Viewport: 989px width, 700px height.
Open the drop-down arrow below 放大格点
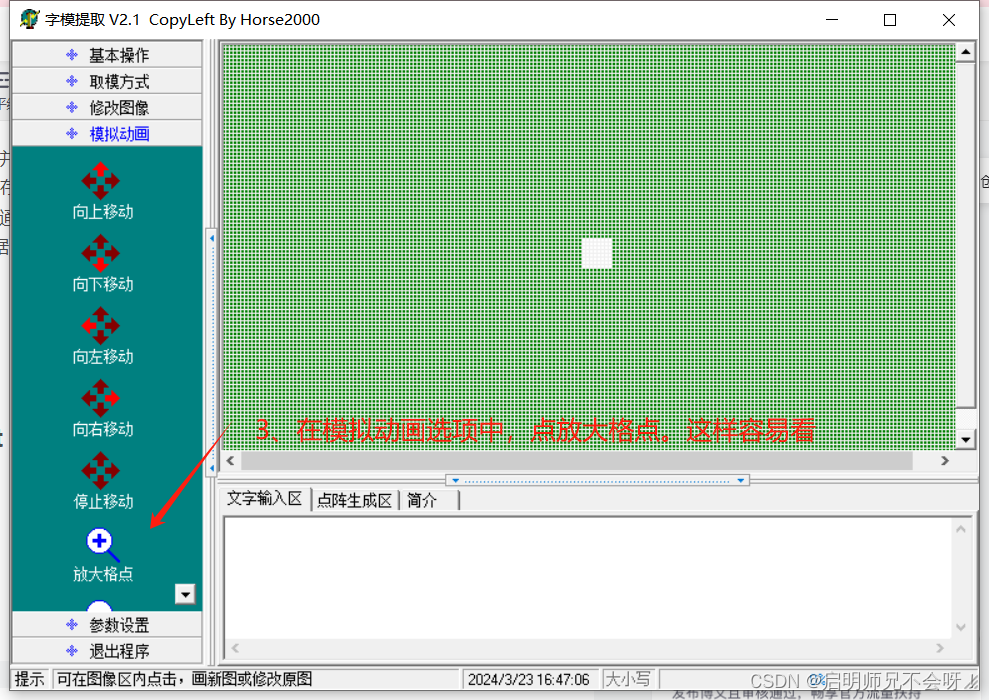click(x=185, y=594)
